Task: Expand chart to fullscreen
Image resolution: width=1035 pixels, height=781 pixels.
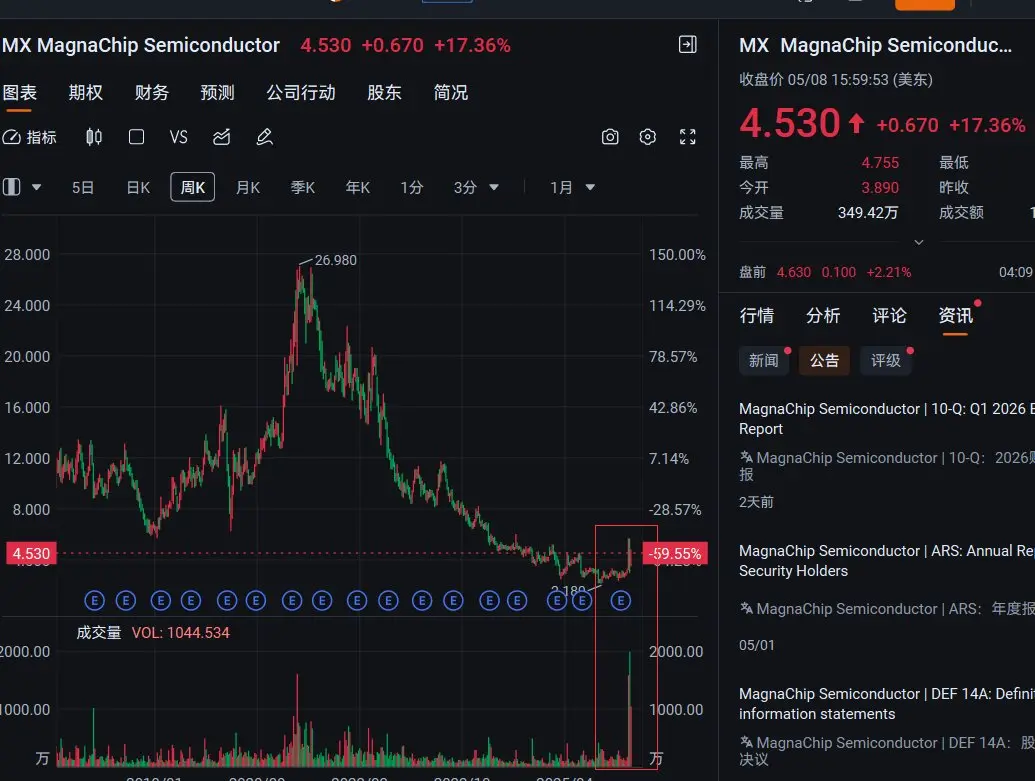Action: (x=688, y=137)
